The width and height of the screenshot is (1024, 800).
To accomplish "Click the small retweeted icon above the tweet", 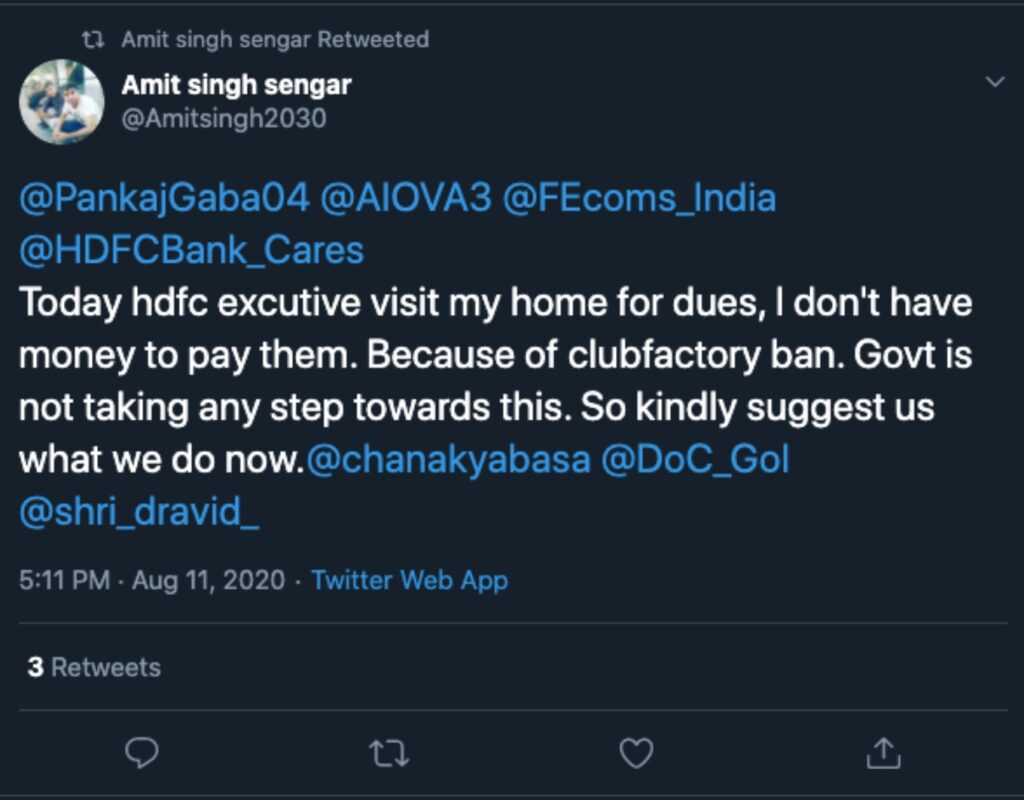I will click(x=93, y=40).
